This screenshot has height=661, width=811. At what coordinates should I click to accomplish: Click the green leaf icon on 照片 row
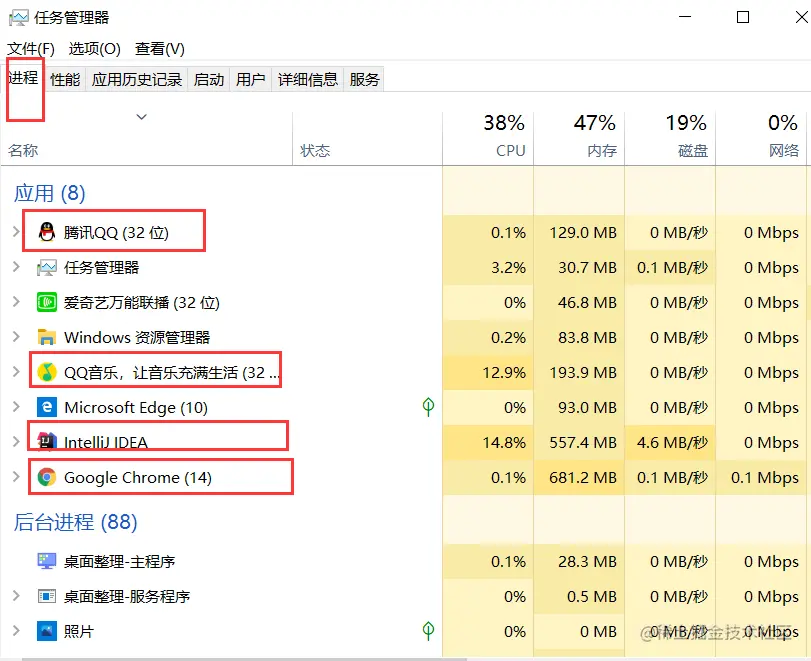428,630
